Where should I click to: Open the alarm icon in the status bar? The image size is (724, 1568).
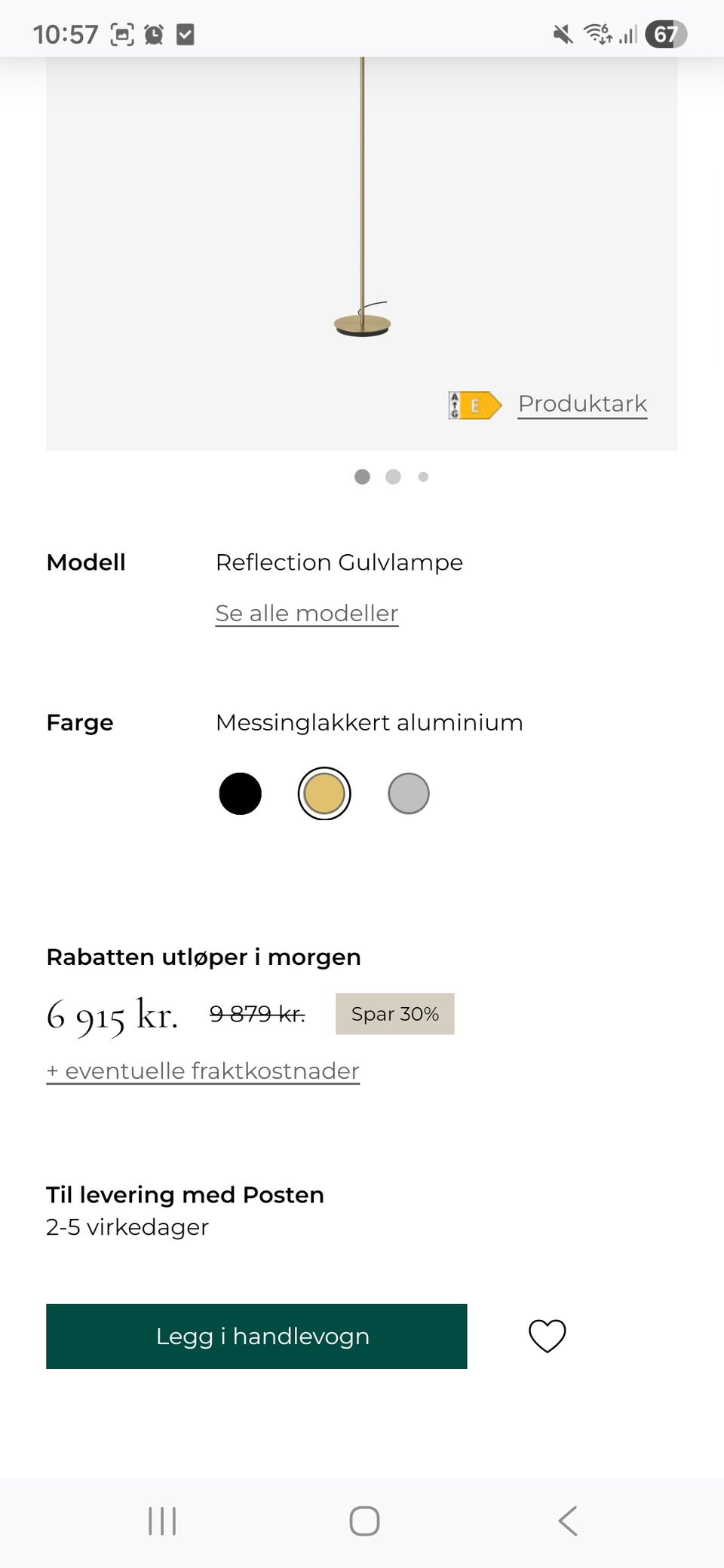tap(152, 33)
